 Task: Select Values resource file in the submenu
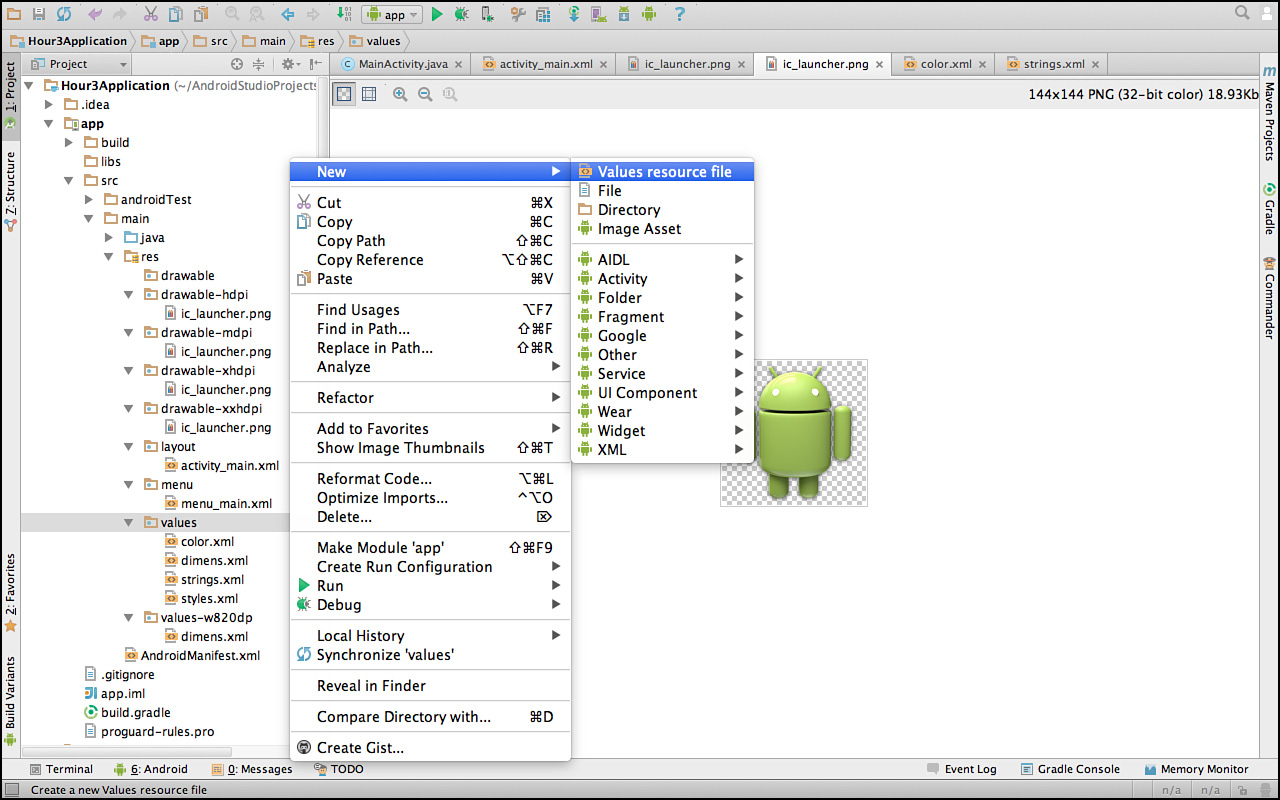tap(662, 172)
